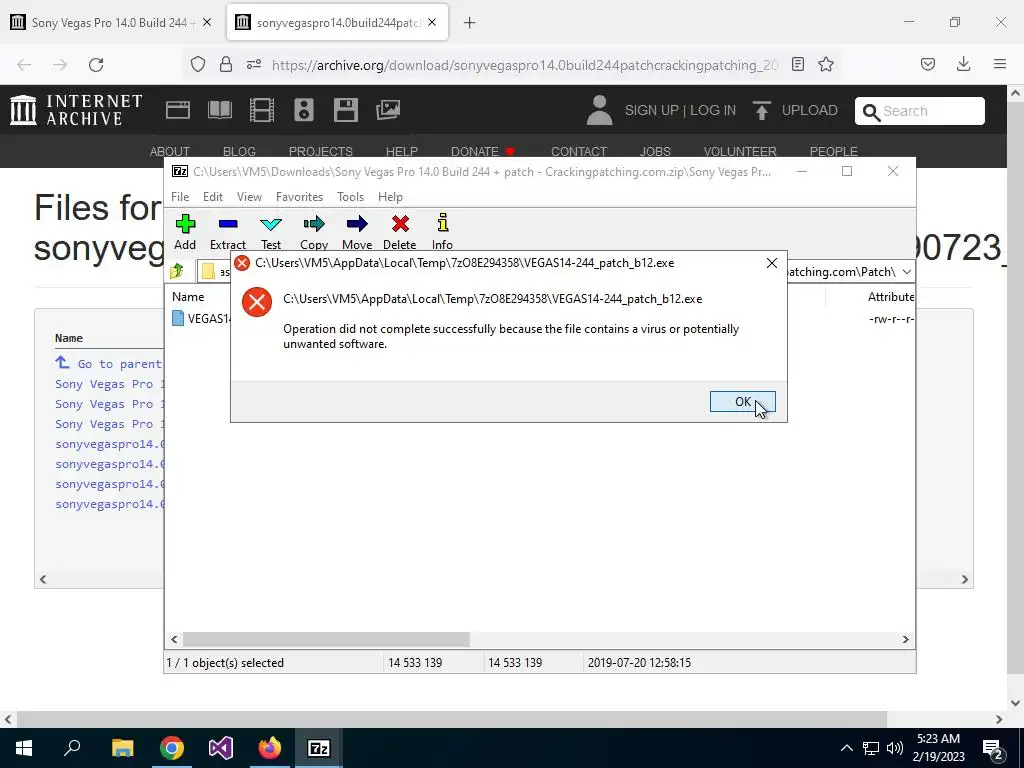Screen dimensions: 1024x768
Task: Click the Web (Wayback) icon in Archive nav
Action: click(x=178, y=110)
